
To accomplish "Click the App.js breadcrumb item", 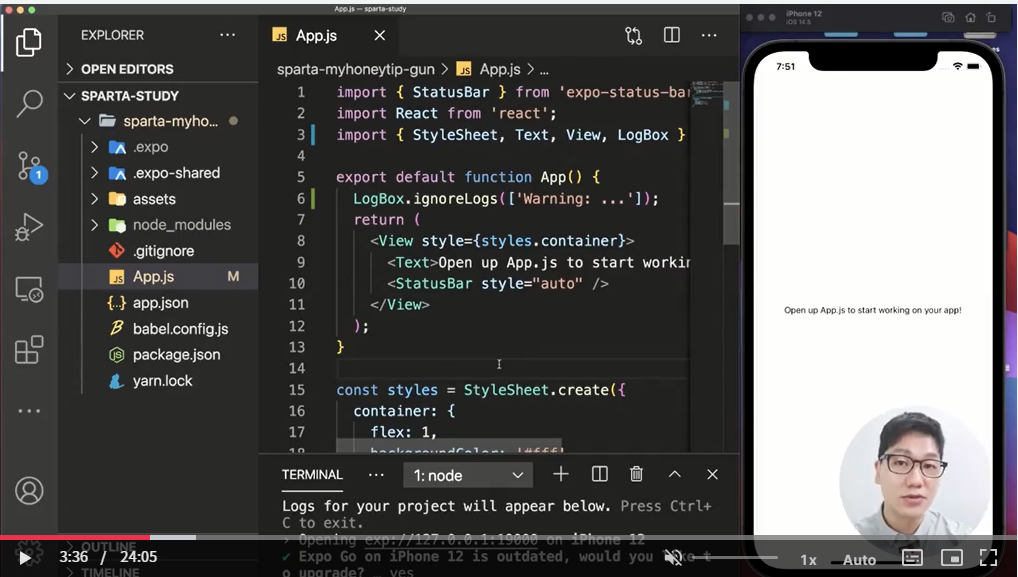I will coord(490,69).
